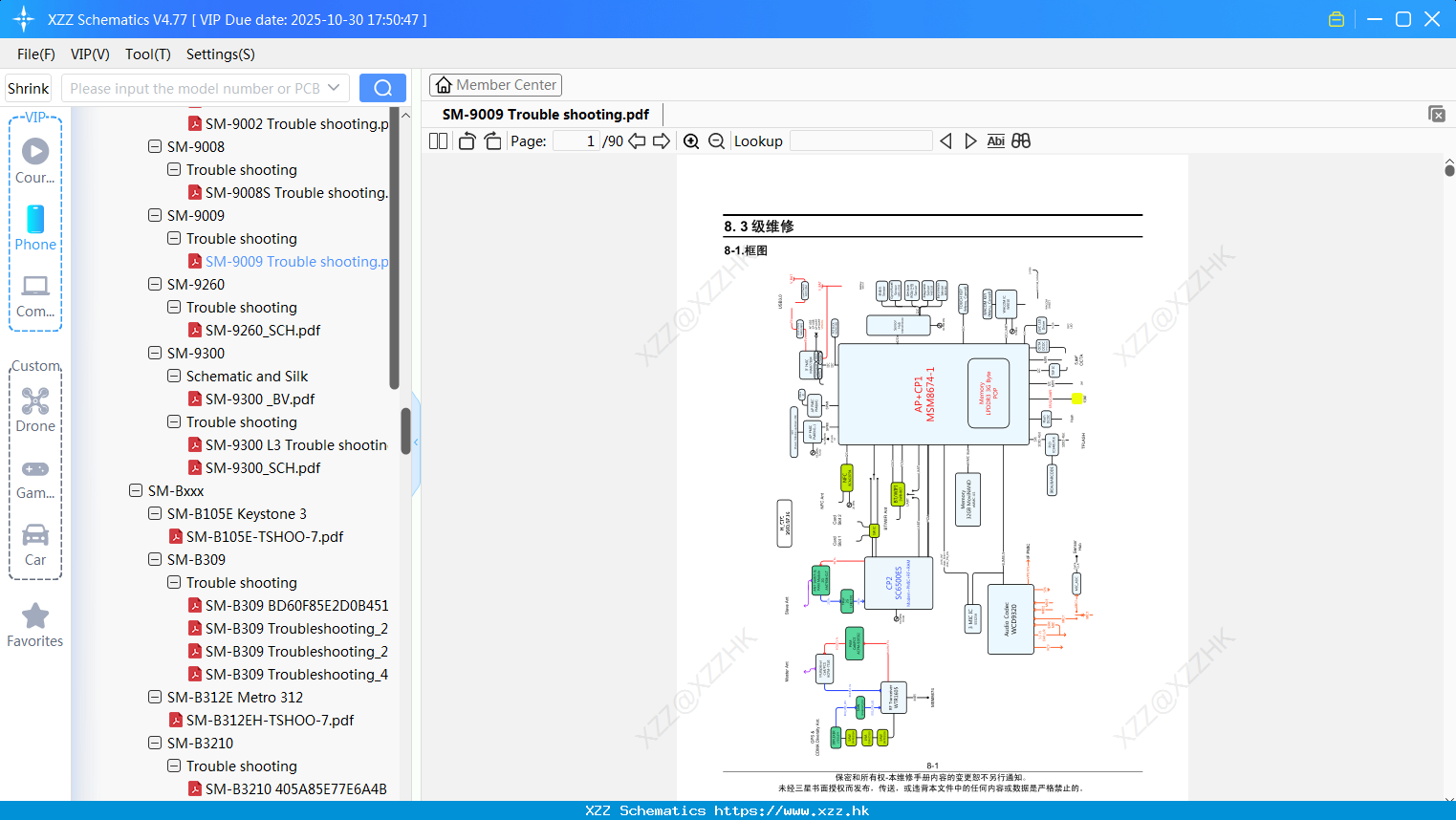Viewport: 1456px width, 820px height.
Task: Open the Courses sidebar item
Action: coord(35,161)
